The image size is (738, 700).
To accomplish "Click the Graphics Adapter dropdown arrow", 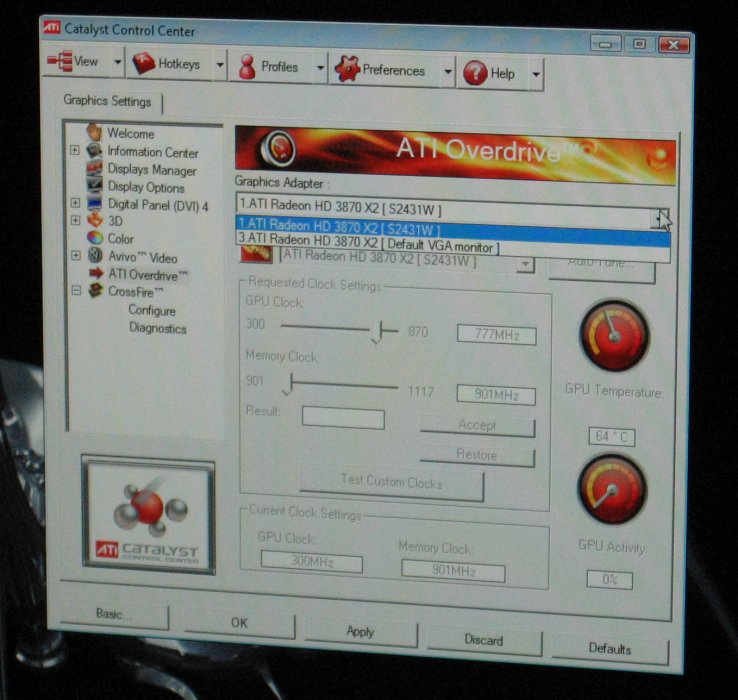I will (660, 217).
